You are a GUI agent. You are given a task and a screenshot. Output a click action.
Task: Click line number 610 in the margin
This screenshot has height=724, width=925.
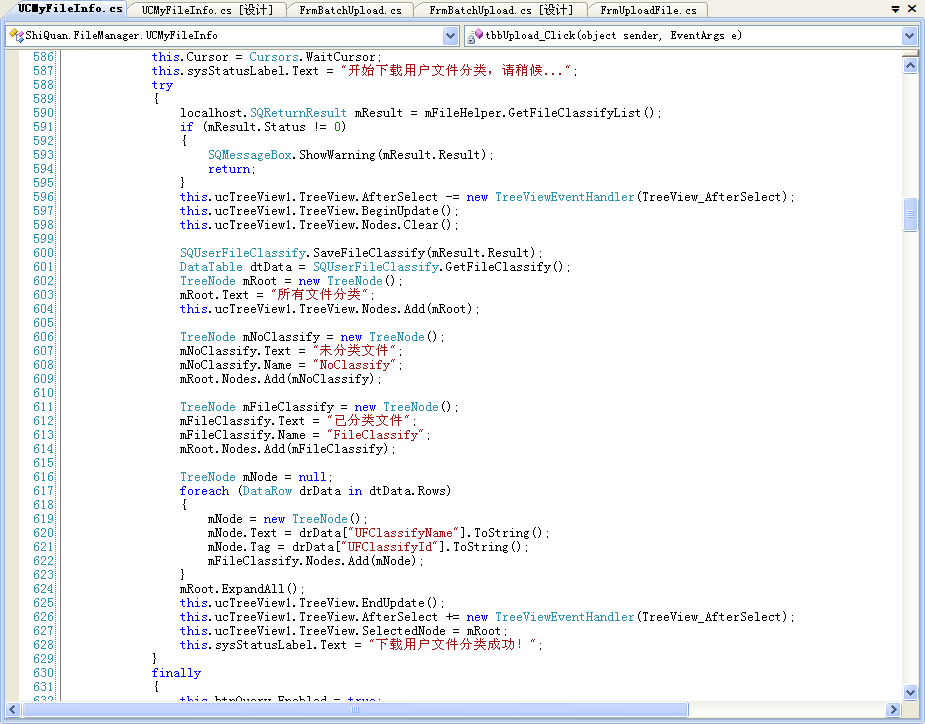tap(43, 393)
